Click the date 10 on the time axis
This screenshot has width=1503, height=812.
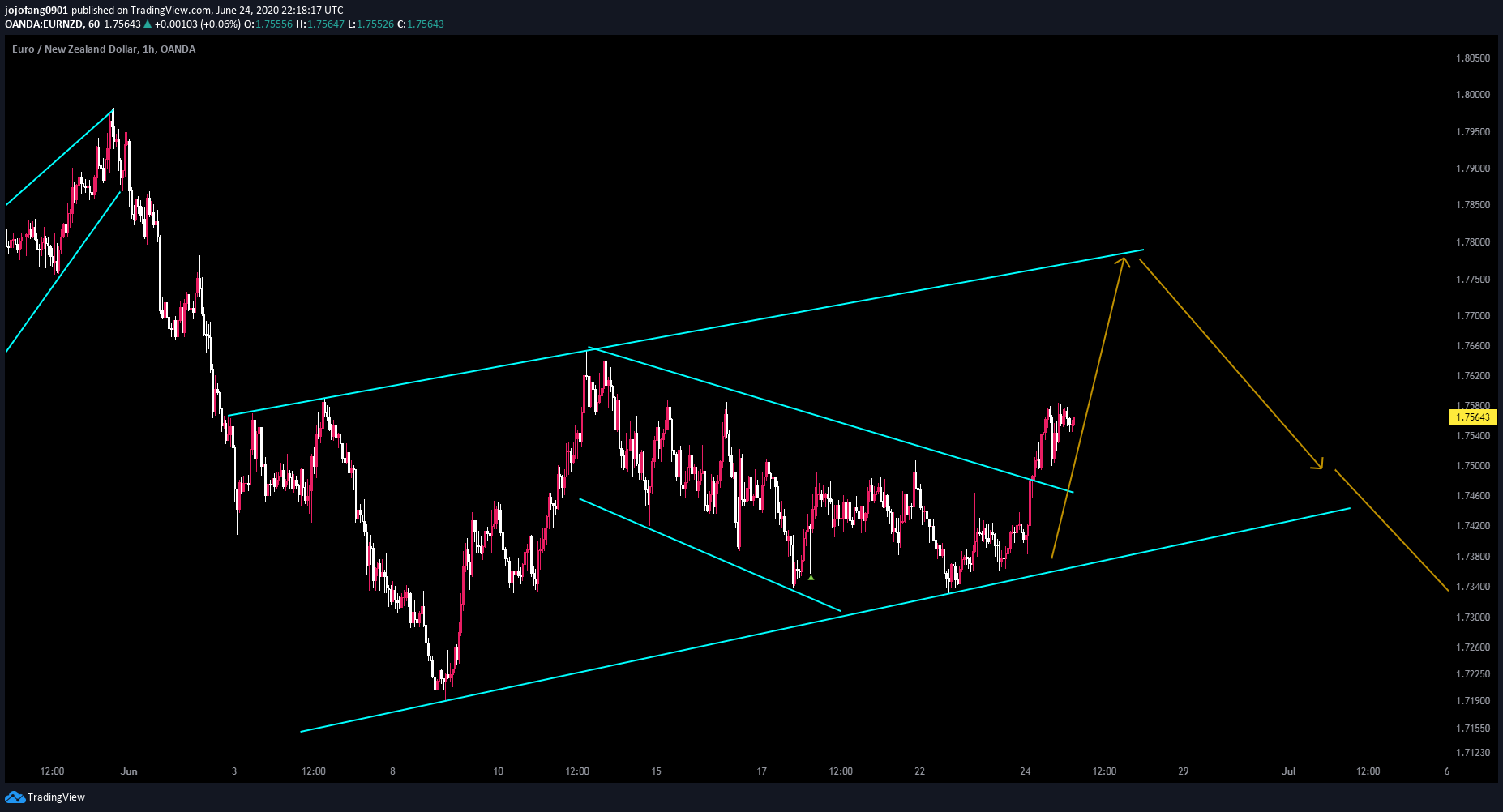pyautogui.click(x=498, y=771)
